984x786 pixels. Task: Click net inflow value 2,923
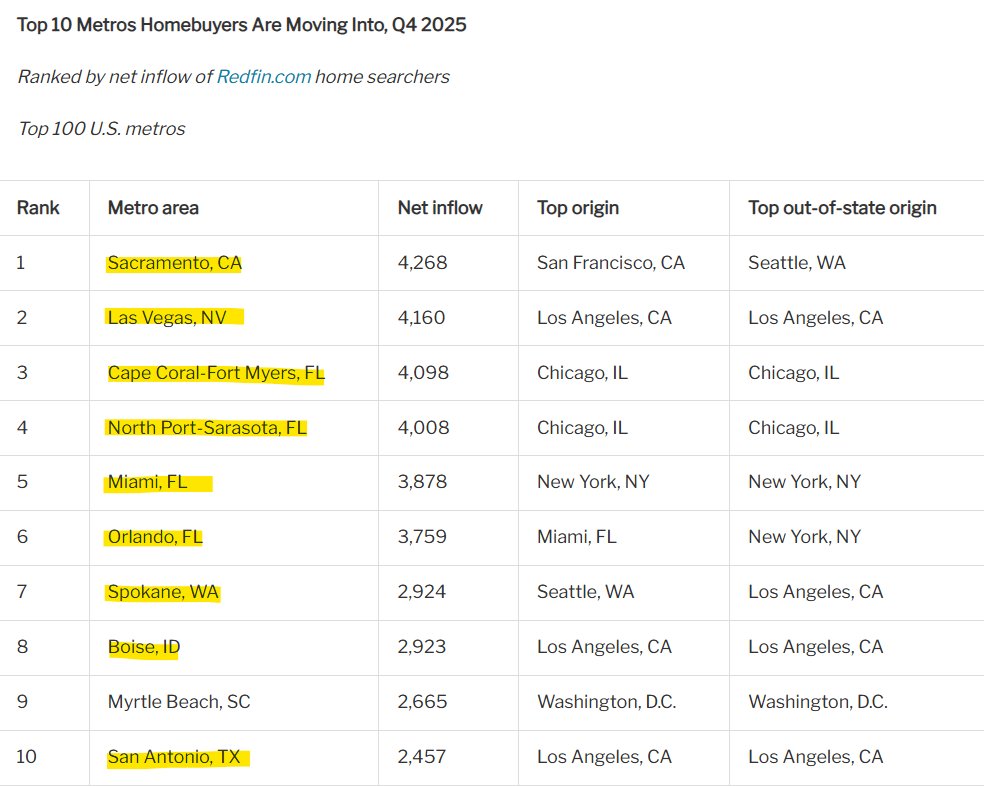[422, 647]
